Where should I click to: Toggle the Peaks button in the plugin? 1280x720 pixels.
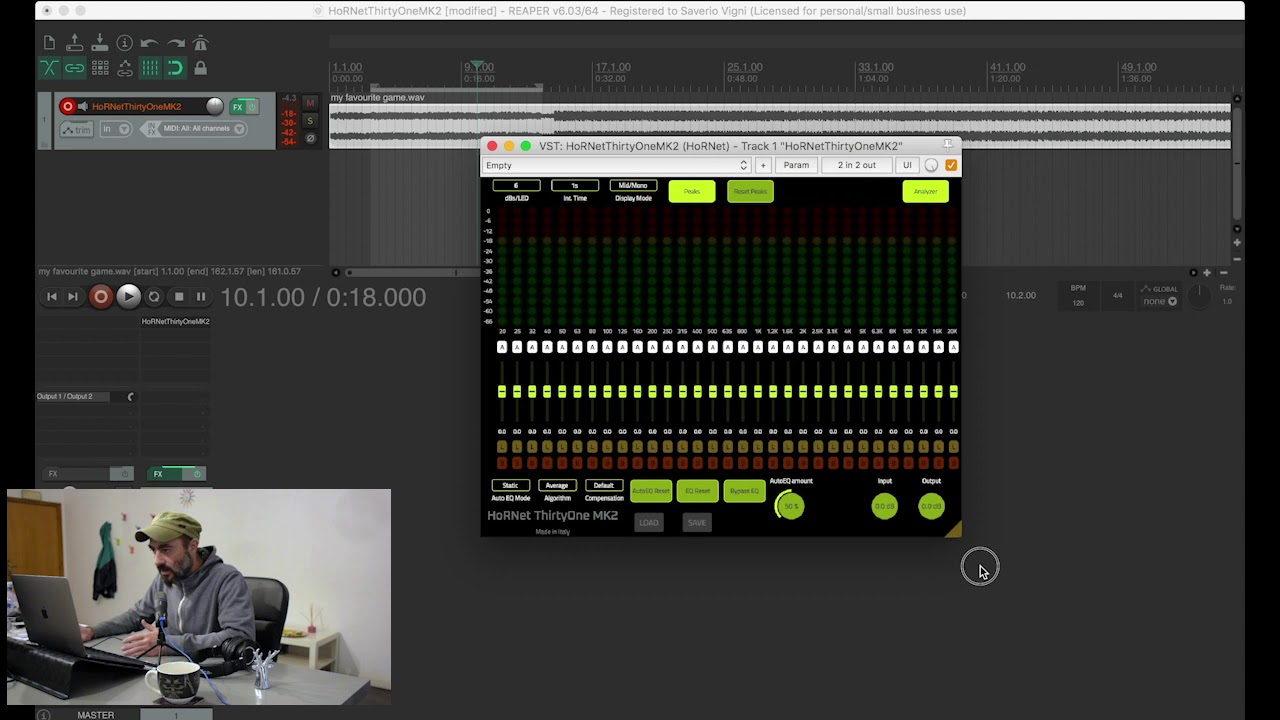[692, 191]
